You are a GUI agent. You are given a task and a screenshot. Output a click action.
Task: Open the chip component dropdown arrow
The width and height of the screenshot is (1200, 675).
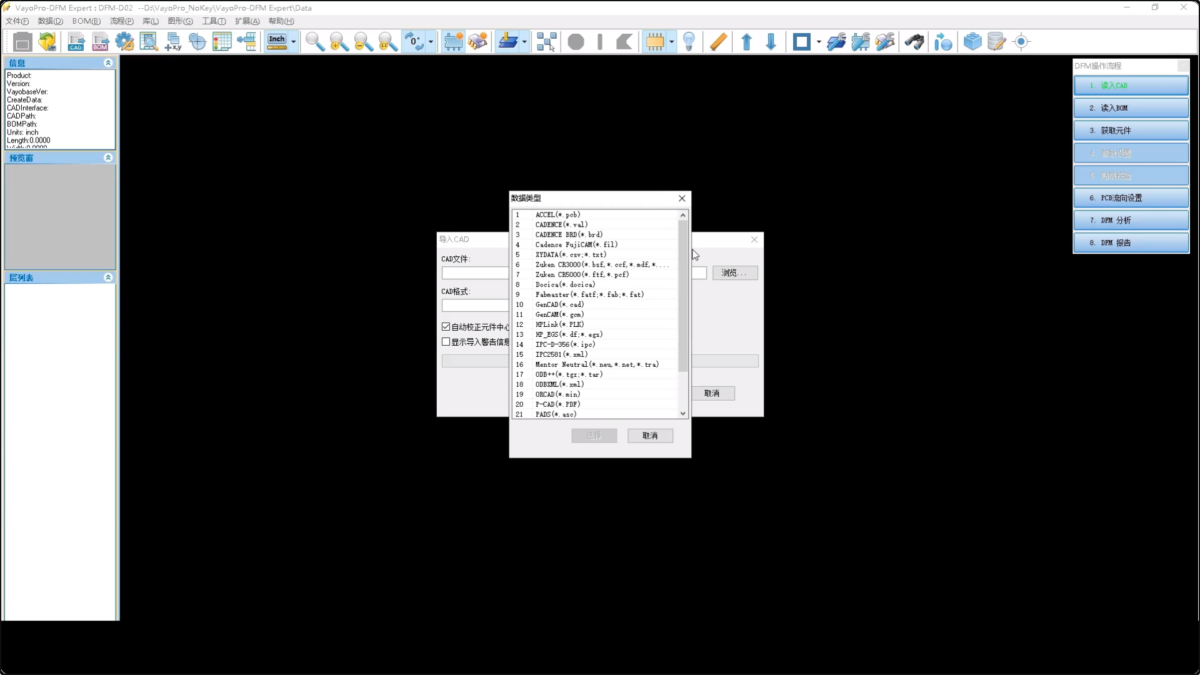pyautogui.click(x=672, y=42)
